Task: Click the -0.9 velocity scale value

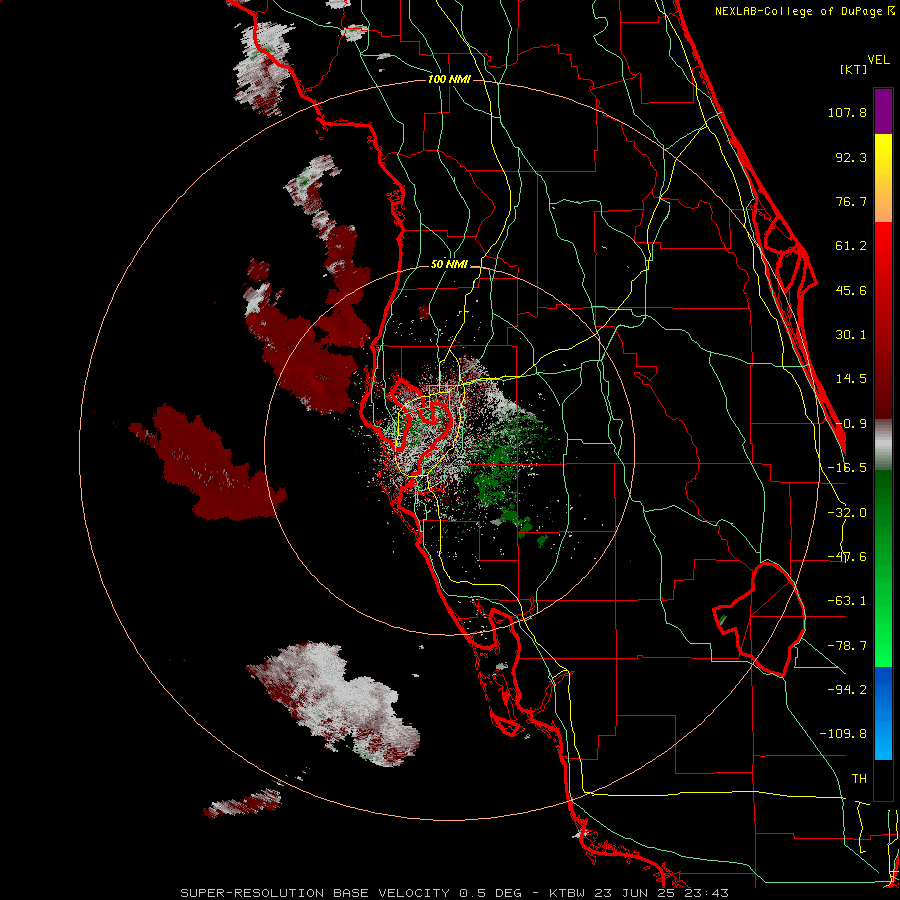Action: coord(851,424)
